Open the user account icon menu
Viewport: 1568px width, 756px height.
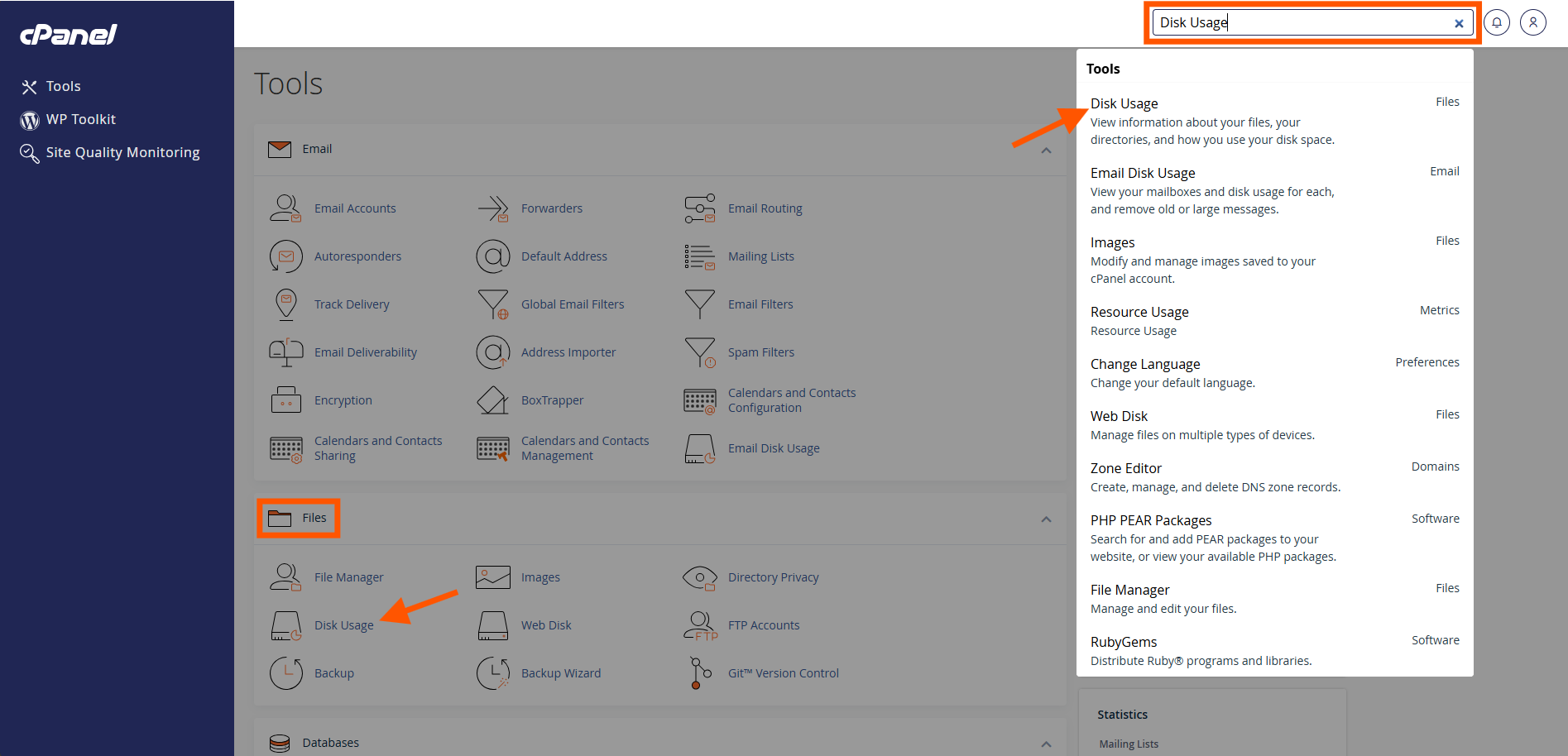click(x=1532, y=22)
